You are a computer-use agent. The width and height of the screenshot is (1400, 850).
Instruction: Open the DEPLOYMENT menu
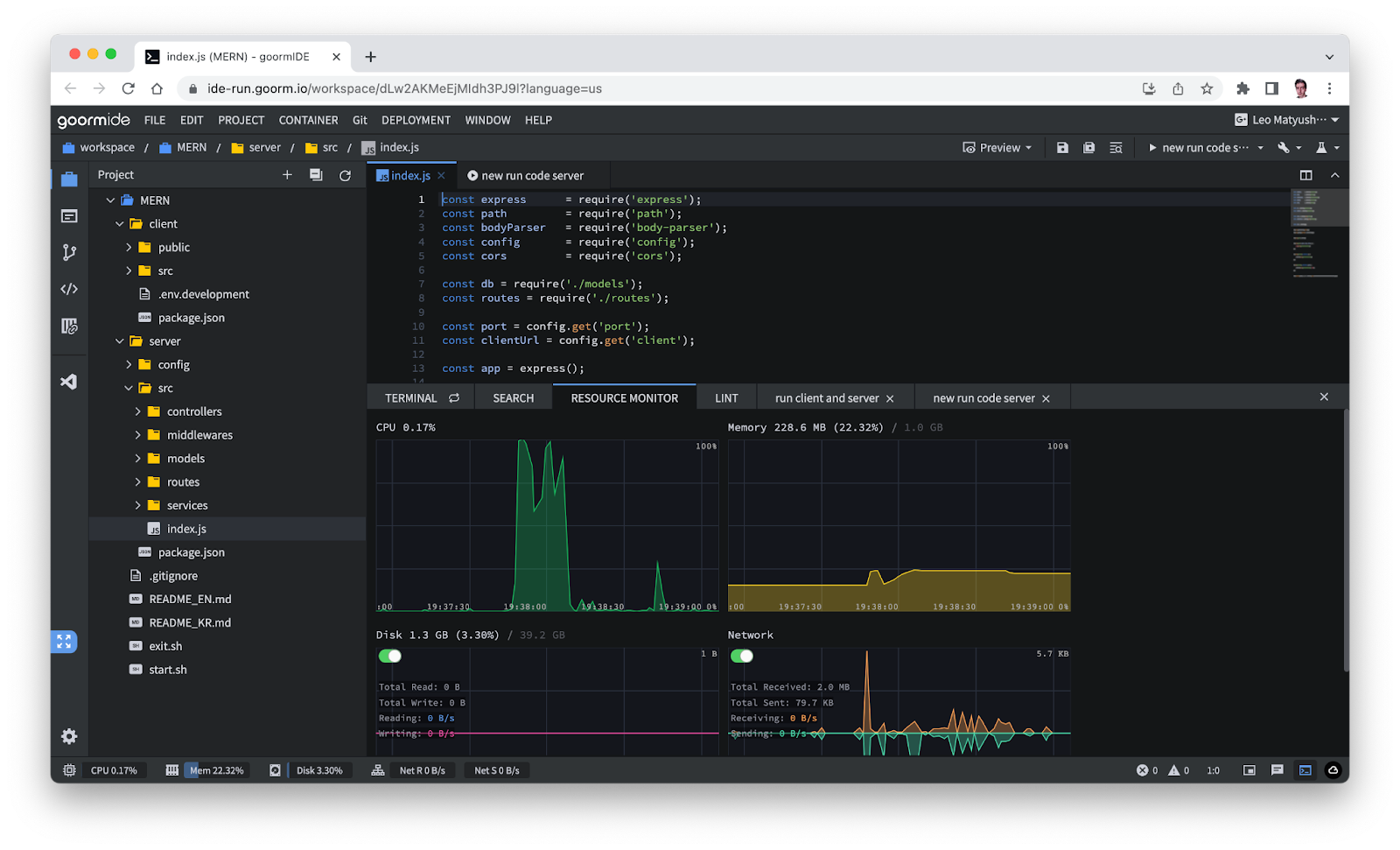point(416,120)
